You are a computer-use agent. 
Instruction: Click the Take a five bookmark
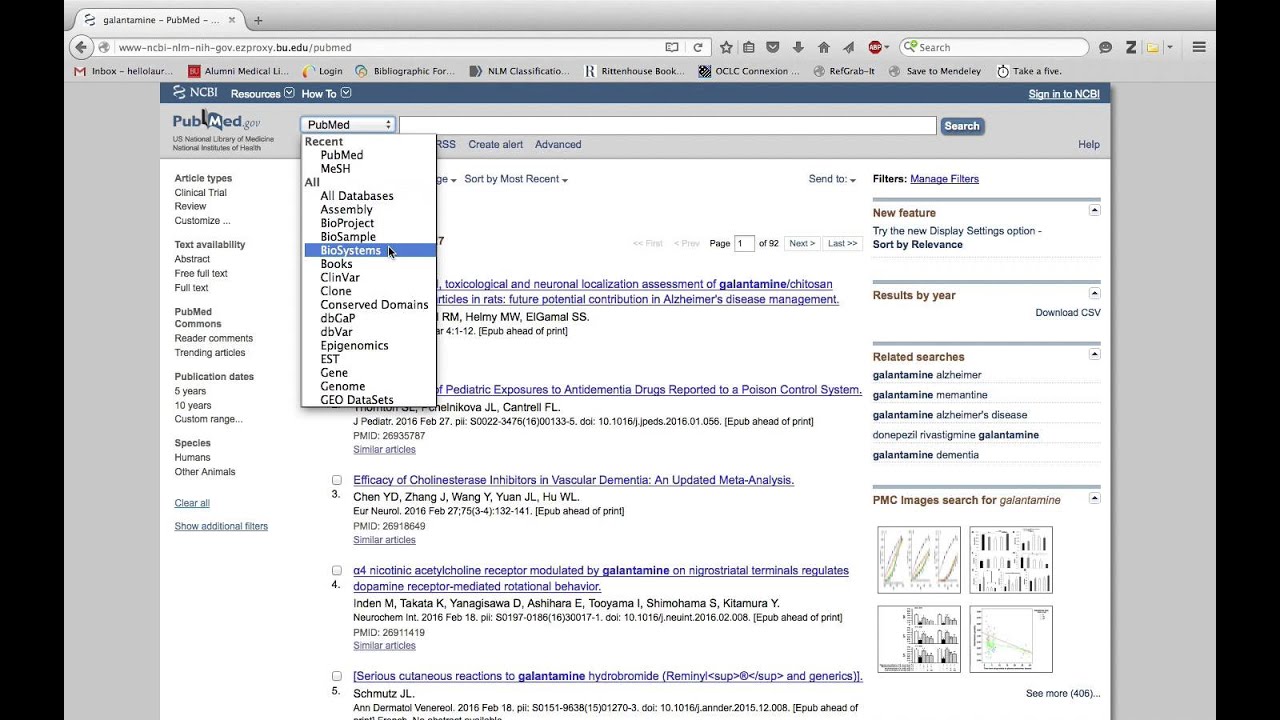(1029, 71)
